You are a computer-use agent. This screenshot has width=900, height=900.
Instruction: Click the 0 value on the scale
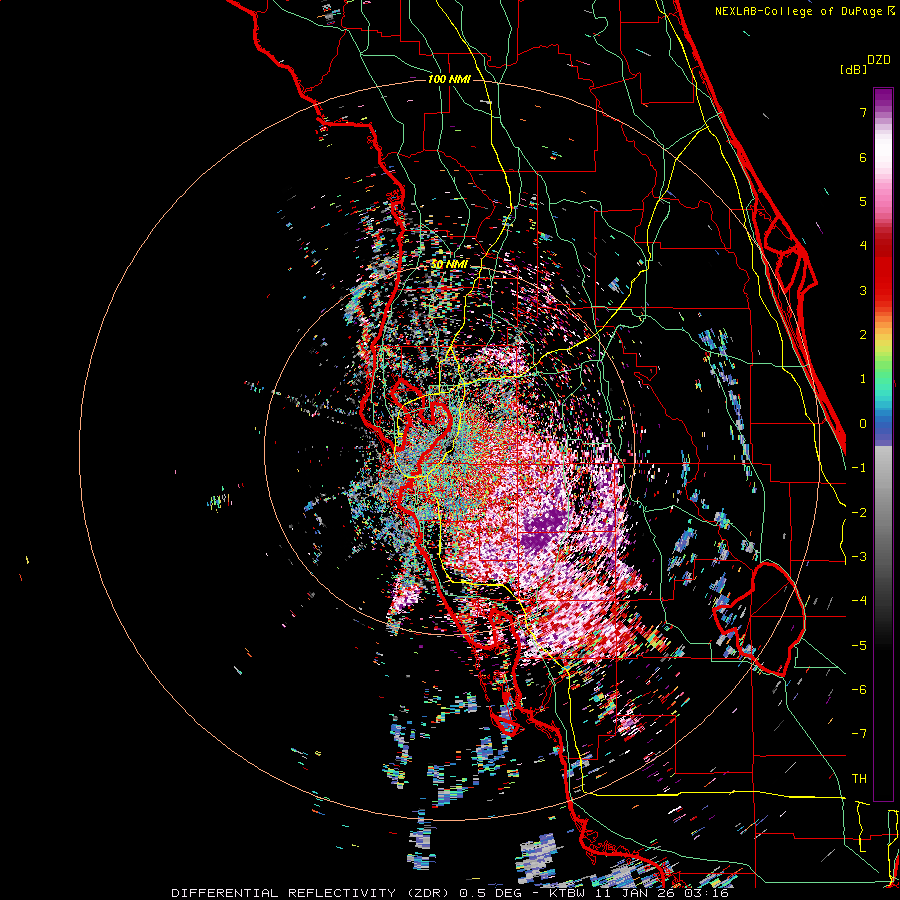click(863, 424)
